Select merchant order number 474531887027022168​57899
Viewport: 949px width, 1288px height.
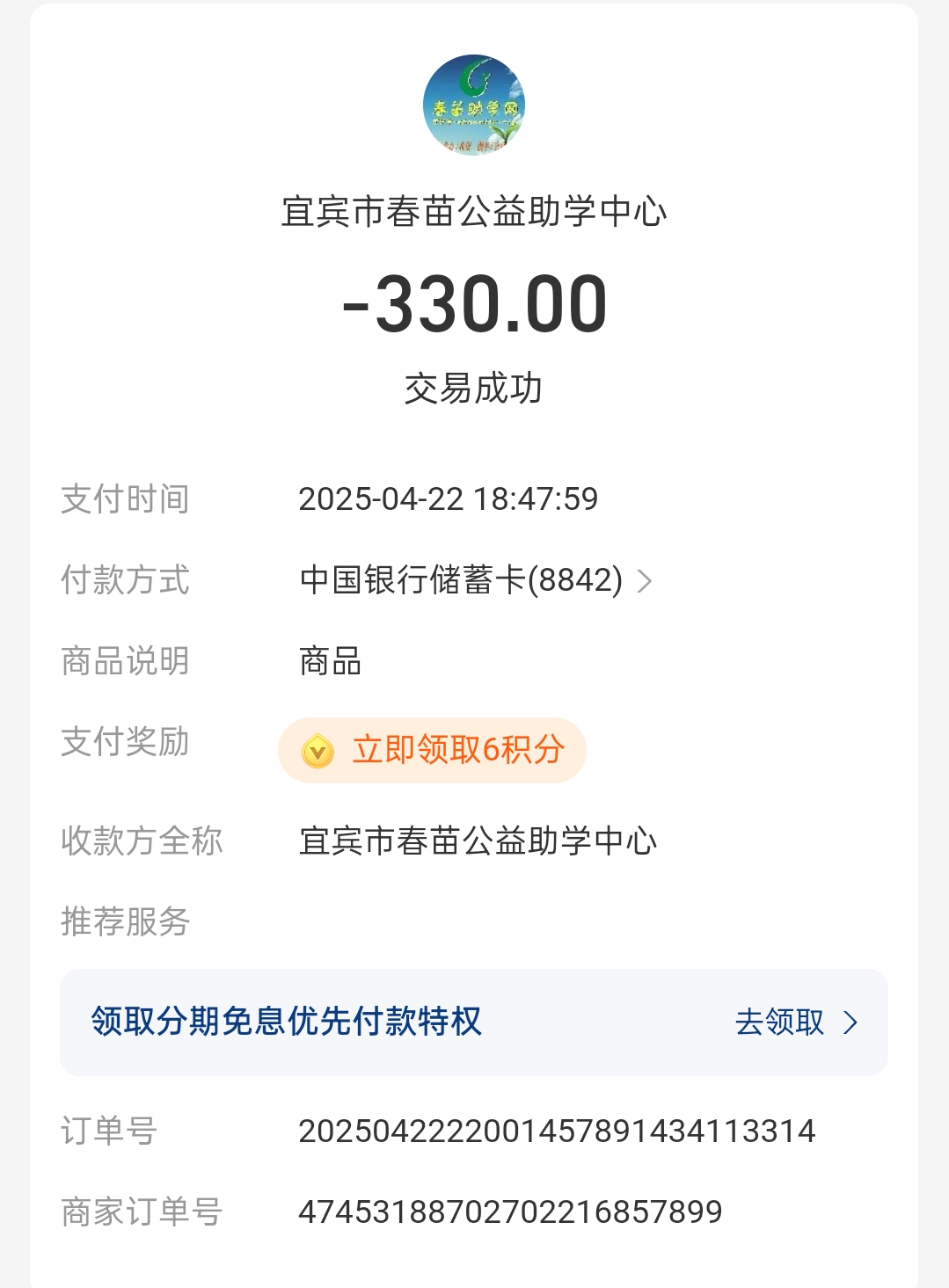510,1212
